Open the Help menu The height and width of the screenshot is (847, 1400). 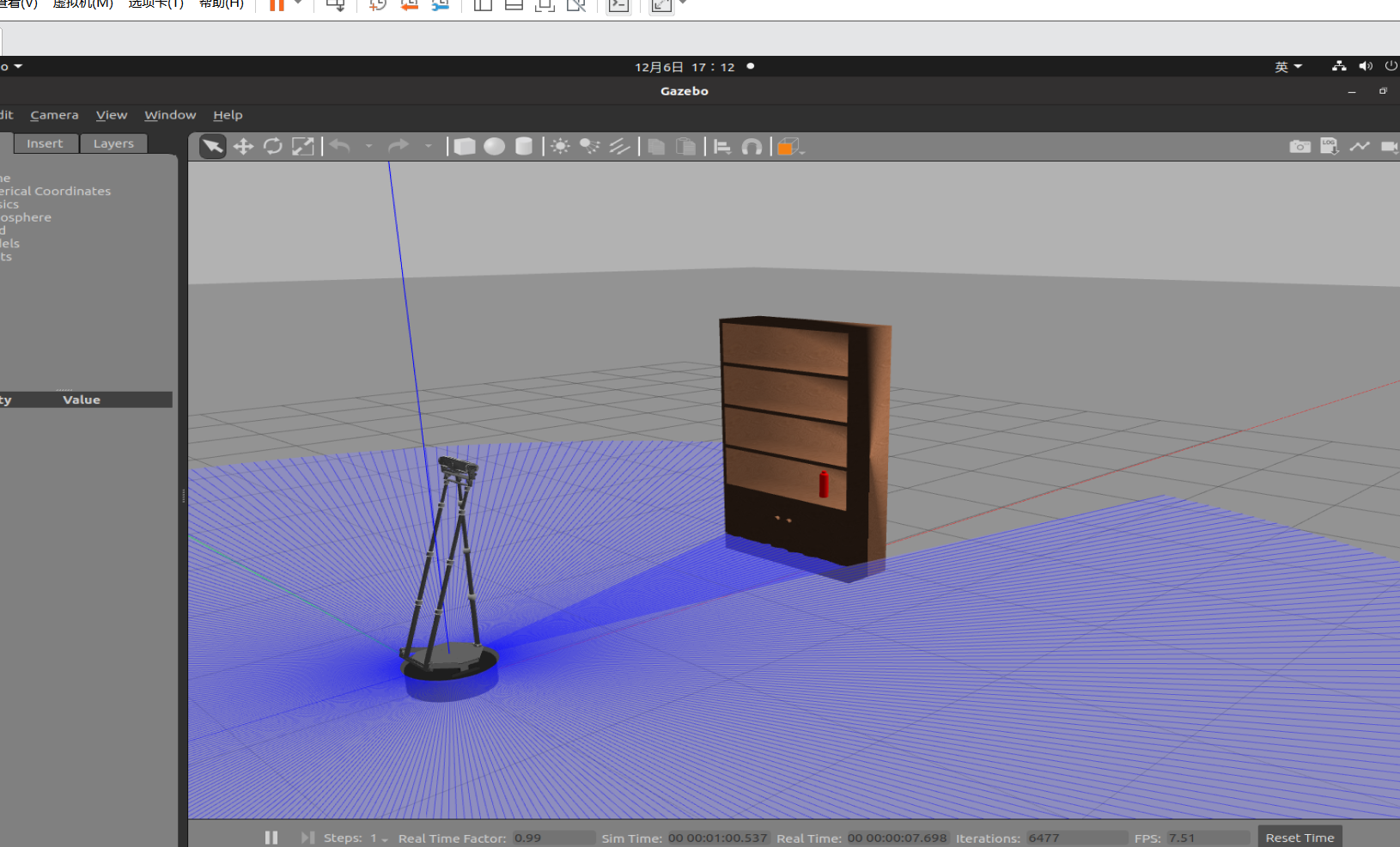228,115
